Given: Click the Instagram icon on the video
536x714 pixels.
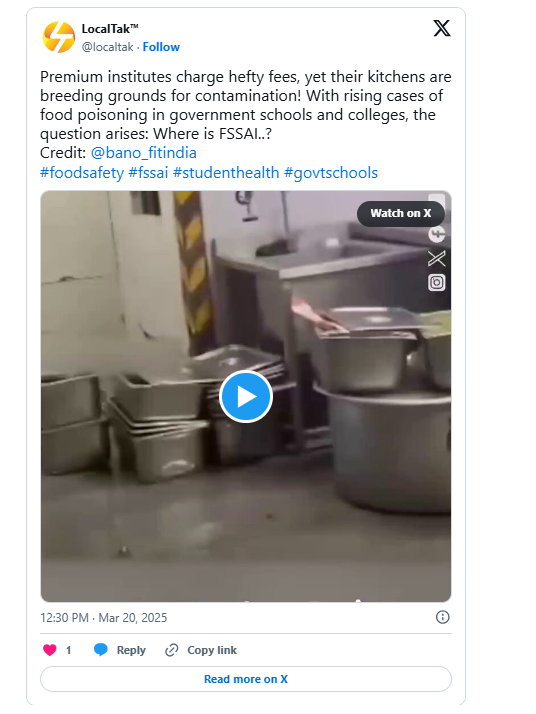Looking at the screenshot, I should 436,283.
